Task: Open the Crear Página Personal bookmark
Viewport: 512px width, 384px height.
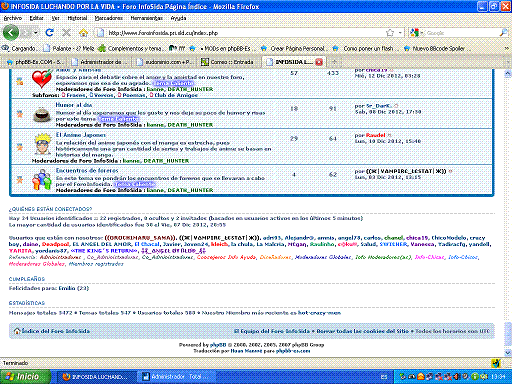Action: 293,49
